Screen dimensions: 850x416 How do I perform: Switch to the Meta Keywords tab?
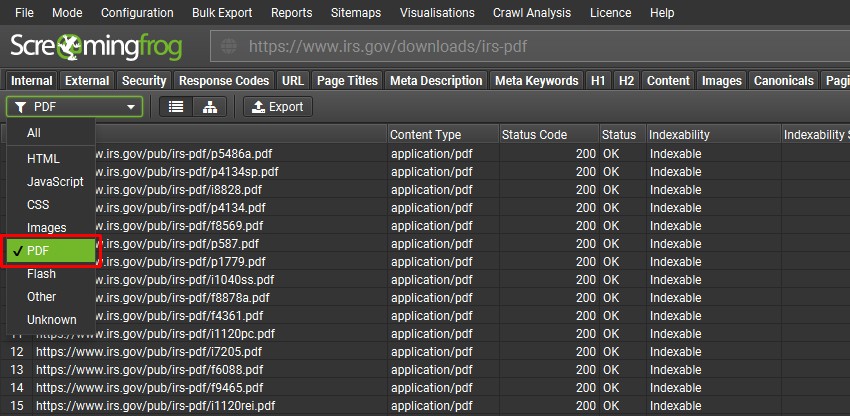point(537,81)
